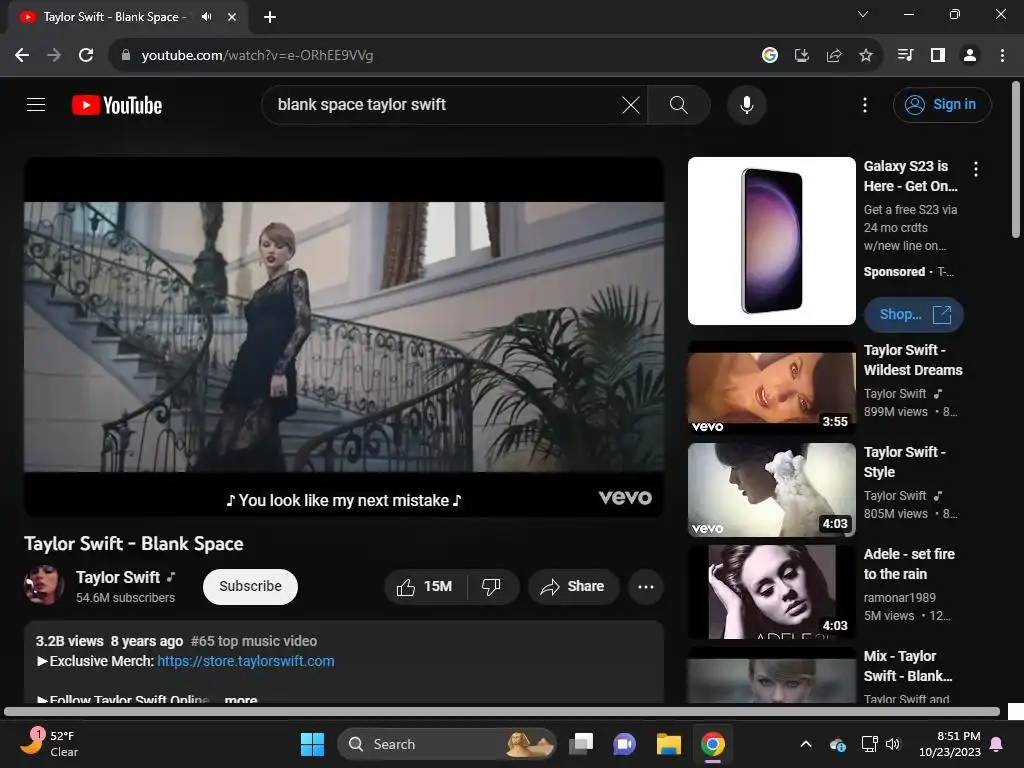
Task: Open the YouTube hamburger guide menu
Action: 36,104
